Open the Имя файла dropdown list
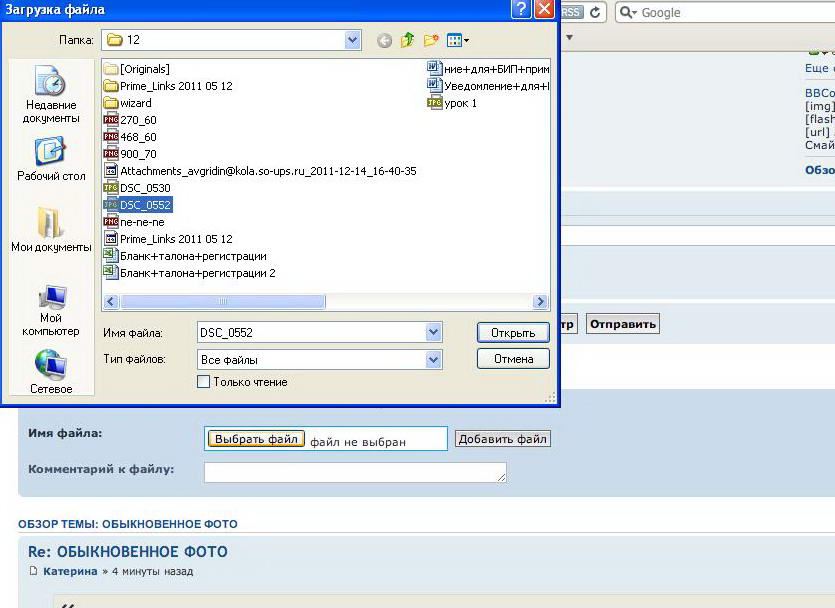 [x=433, y=332]
